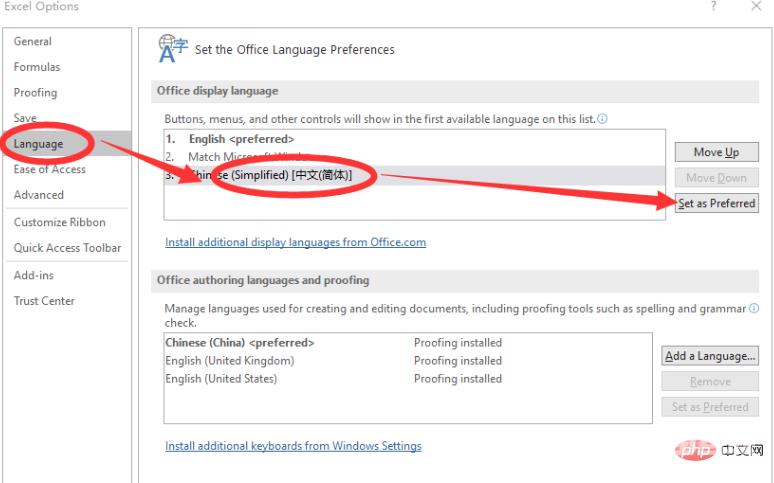The width and height of the screenshot is (774, 483).
Task: Select Quick Access Toolbar category
Action: [x=67, y=248]
